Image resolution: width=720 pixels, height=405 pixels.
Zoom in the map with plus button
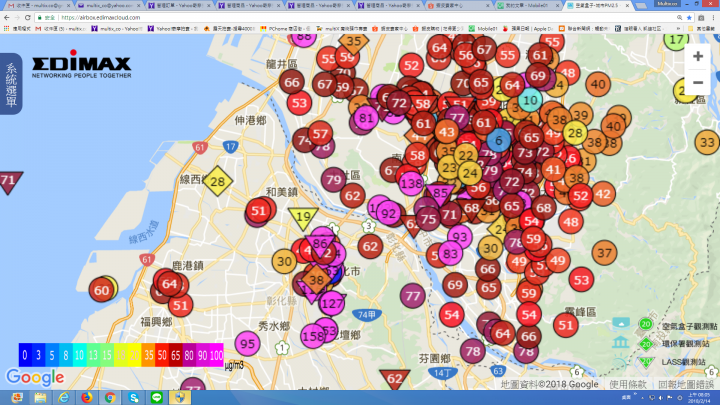tap(698, 56)
